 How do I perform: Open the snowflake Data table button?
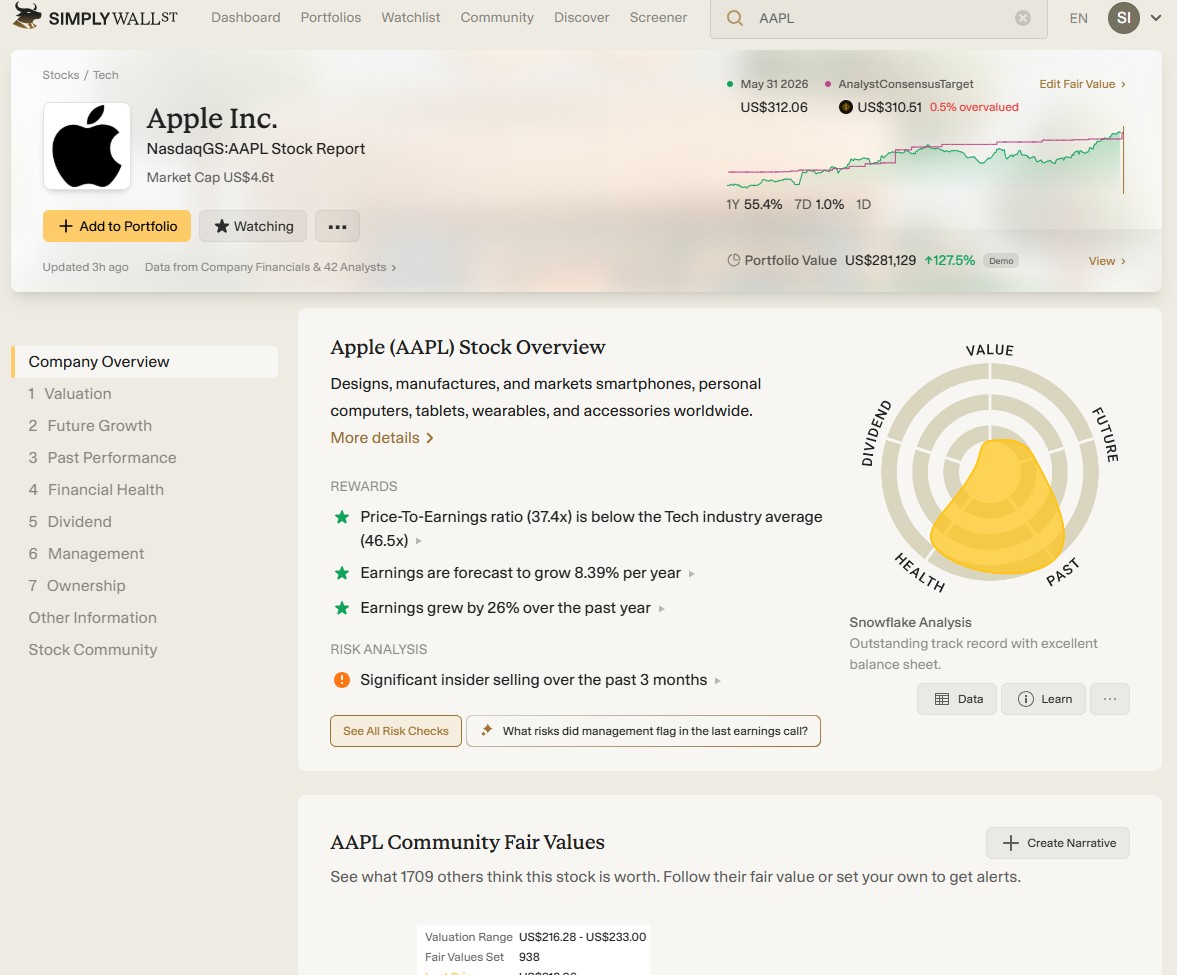pyautogui.click(x=957, y=699)
